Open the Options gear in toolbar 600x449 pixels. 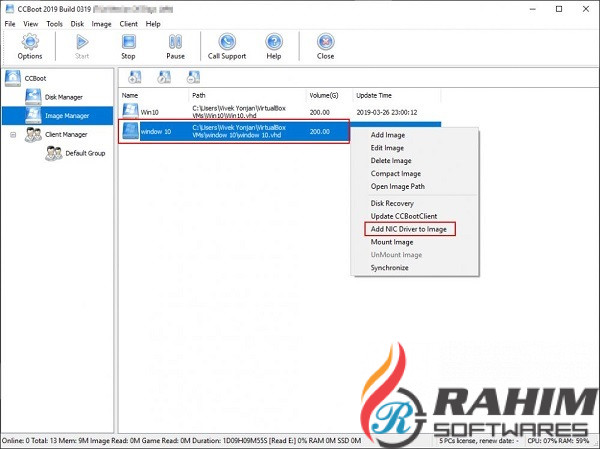tap(30, 46)
